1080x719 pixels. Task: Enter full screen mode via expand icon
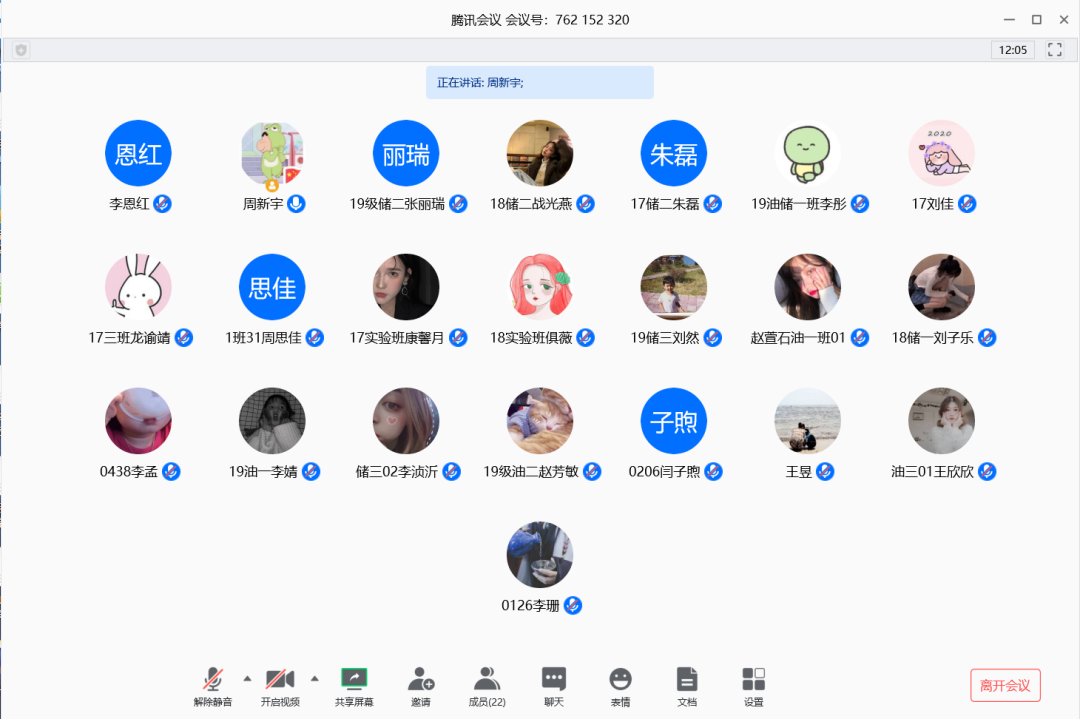click(1054, 50)
